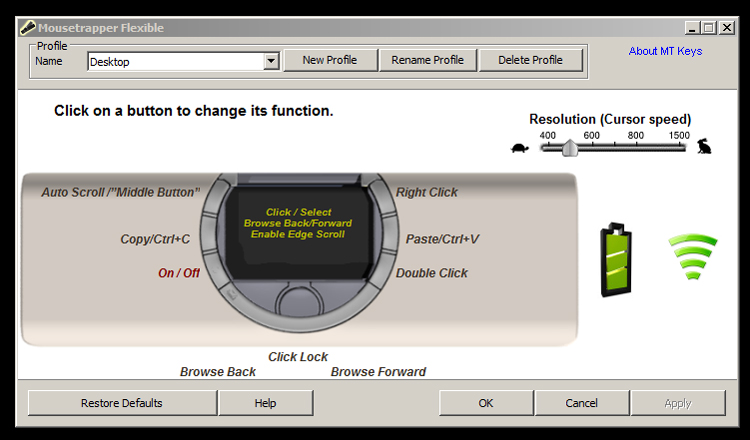Screen dimensions: 750x440
Task: Click the battery level icon
Action: coord(616,260)
